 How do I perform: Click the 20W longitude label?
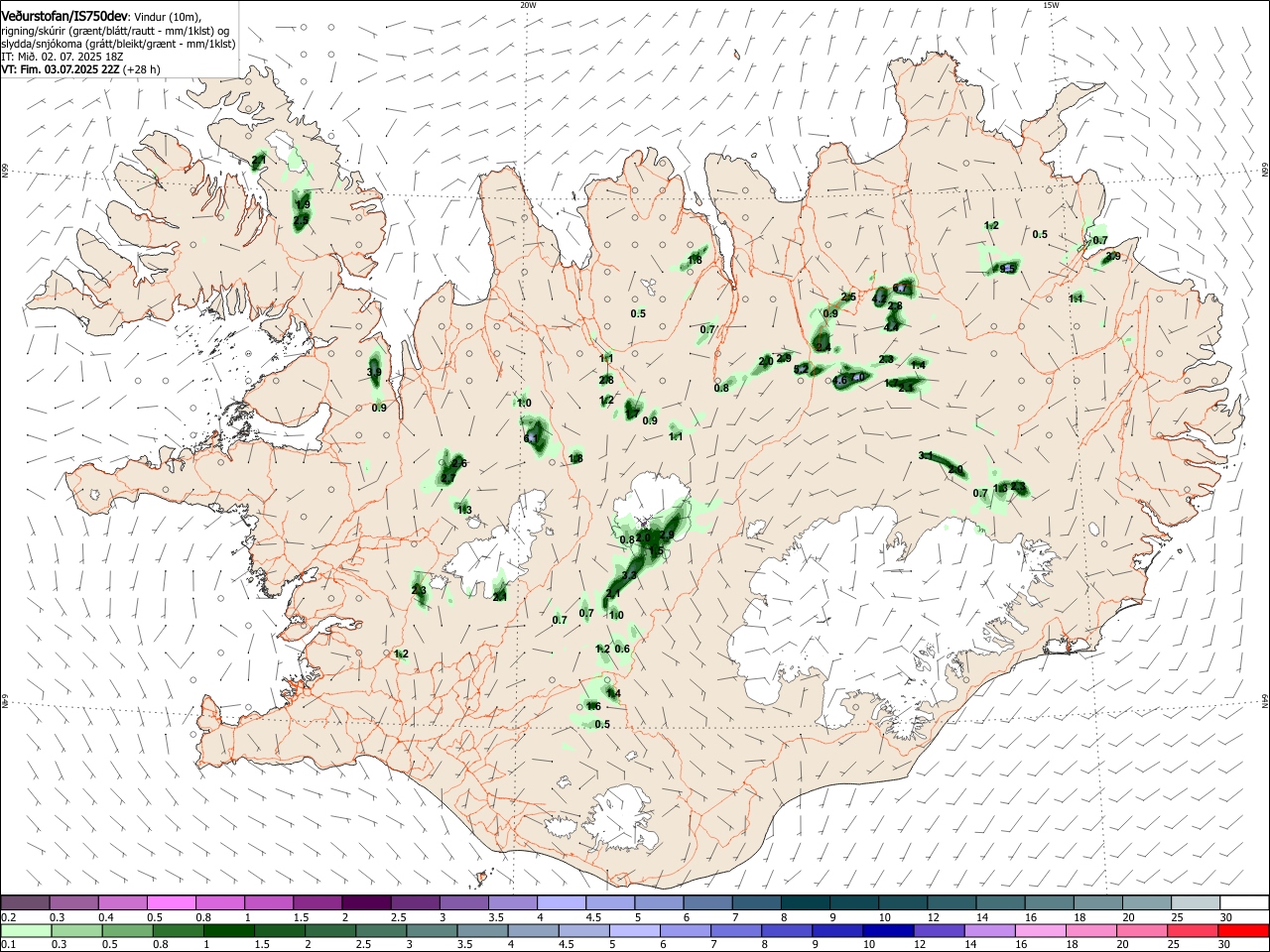point(528,5)
